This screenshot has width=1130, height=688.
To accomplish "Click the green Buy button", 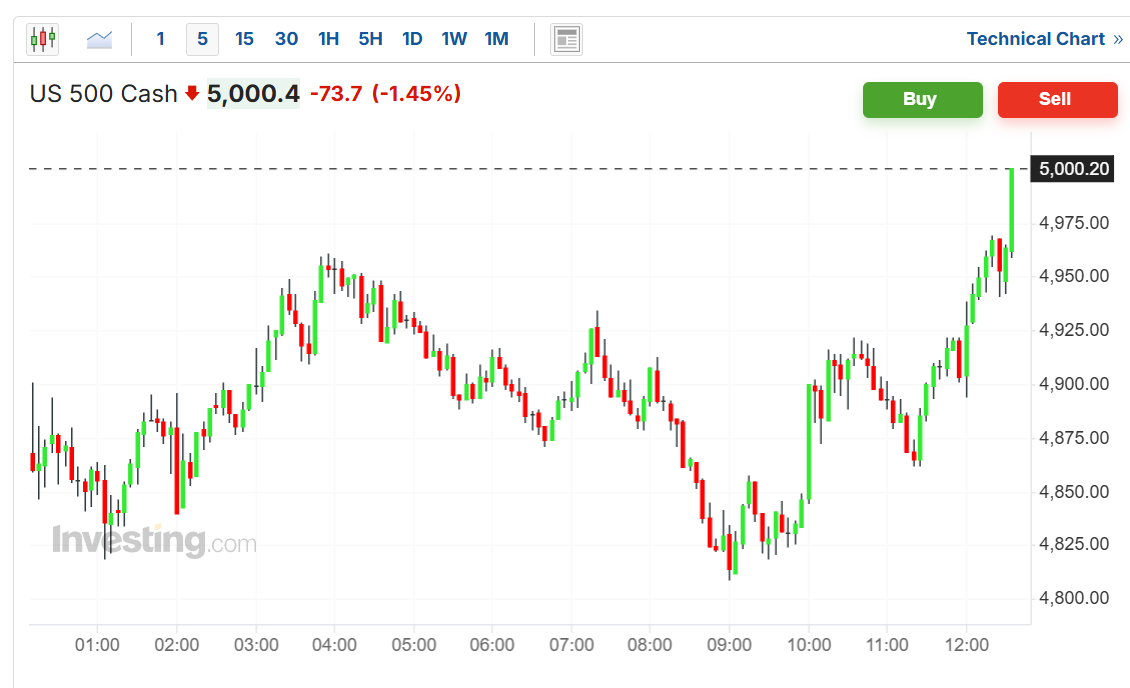I will click(922, 99).
